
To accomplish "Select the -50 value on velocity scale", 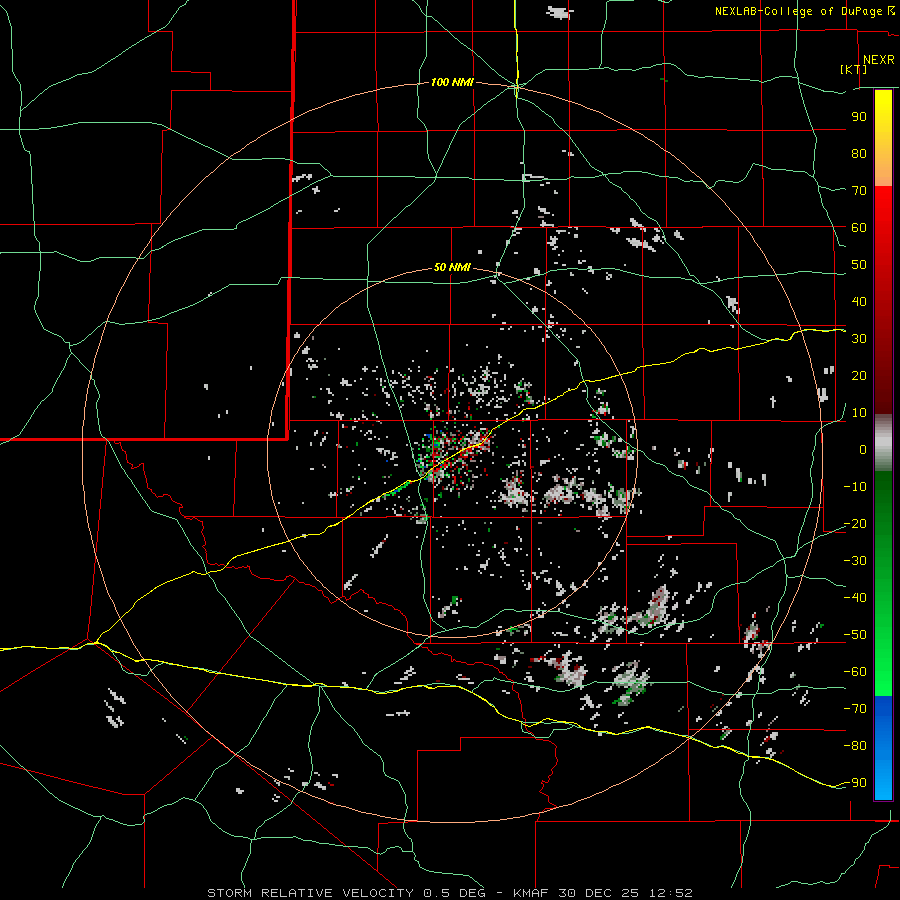I will tap(855, 635).
